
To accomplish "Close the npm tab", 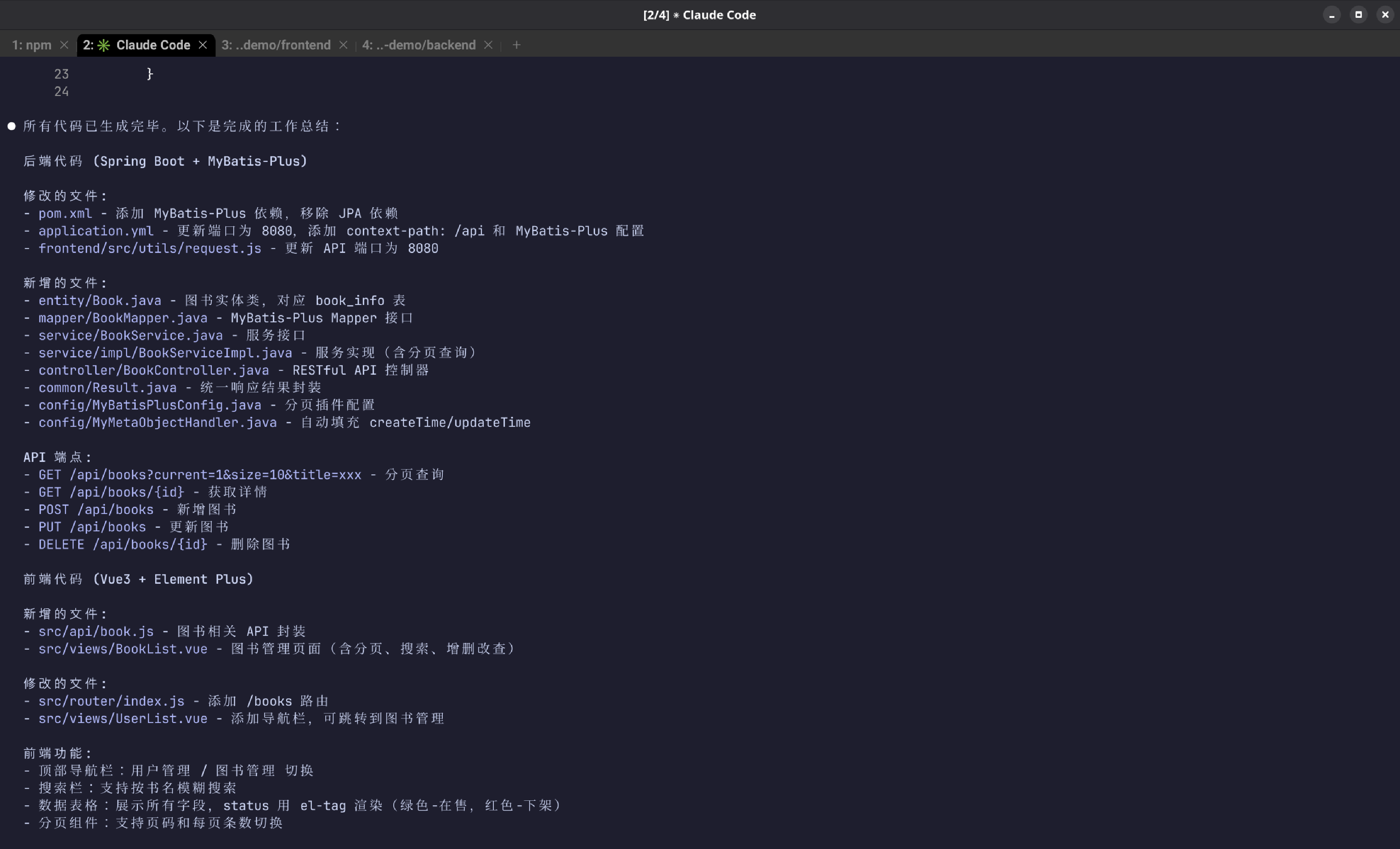I will [64, 45].
